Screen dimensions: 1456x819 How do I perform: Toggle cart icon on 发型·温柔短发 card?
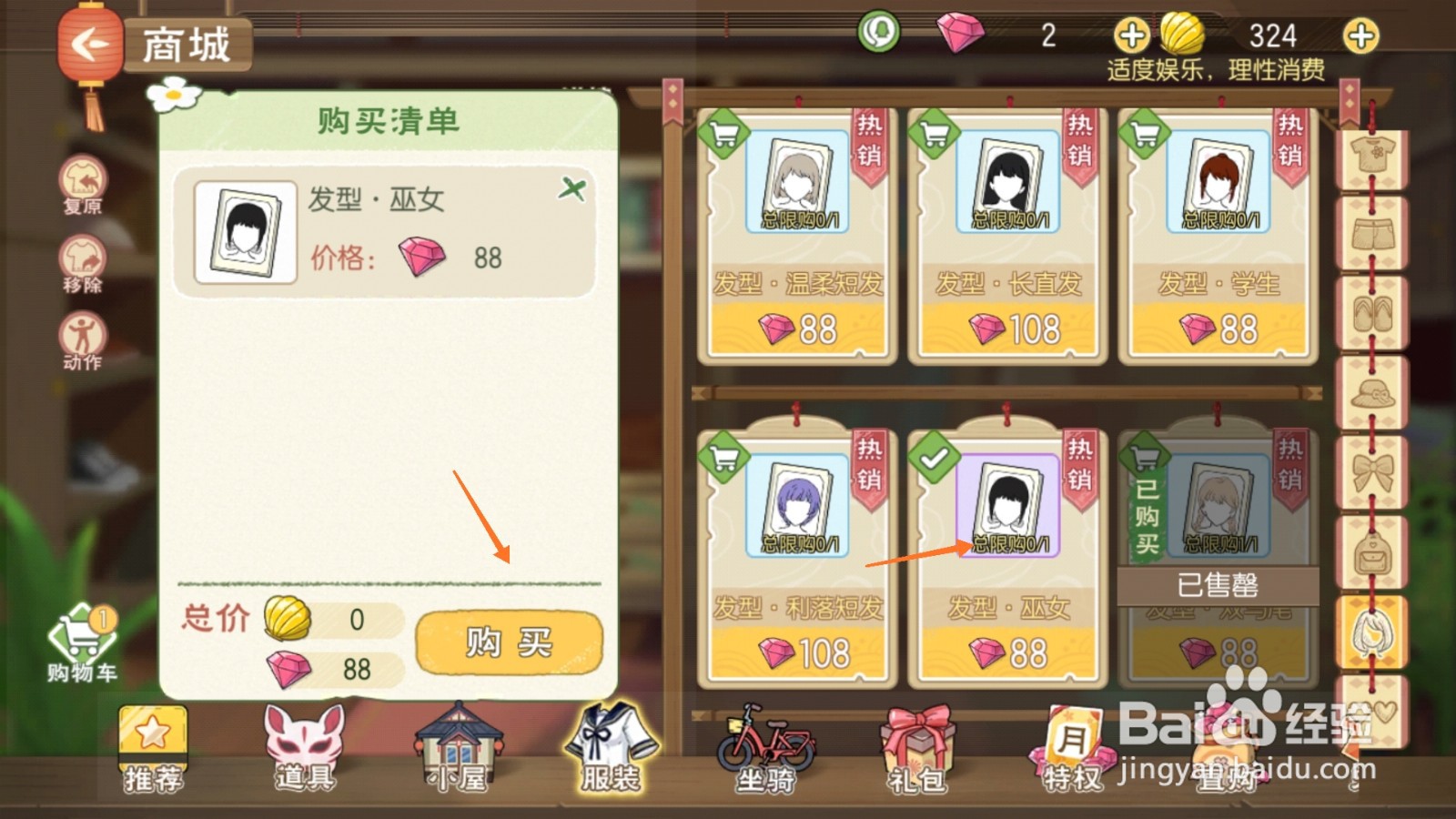tap(723, 135)
